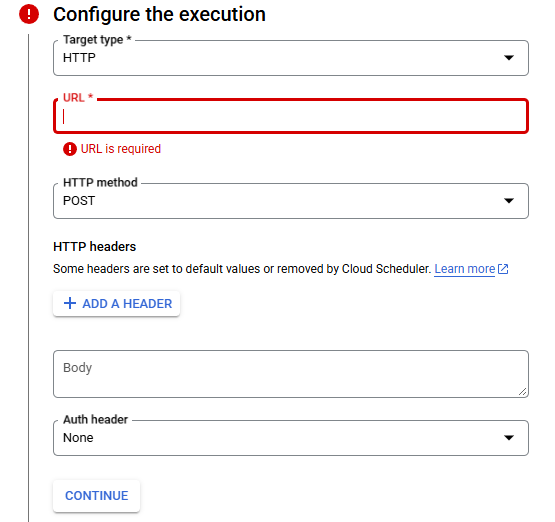Click the POST value in HTTP method
The width and height of the screenshot is (555, 522).
pos(79,201)
